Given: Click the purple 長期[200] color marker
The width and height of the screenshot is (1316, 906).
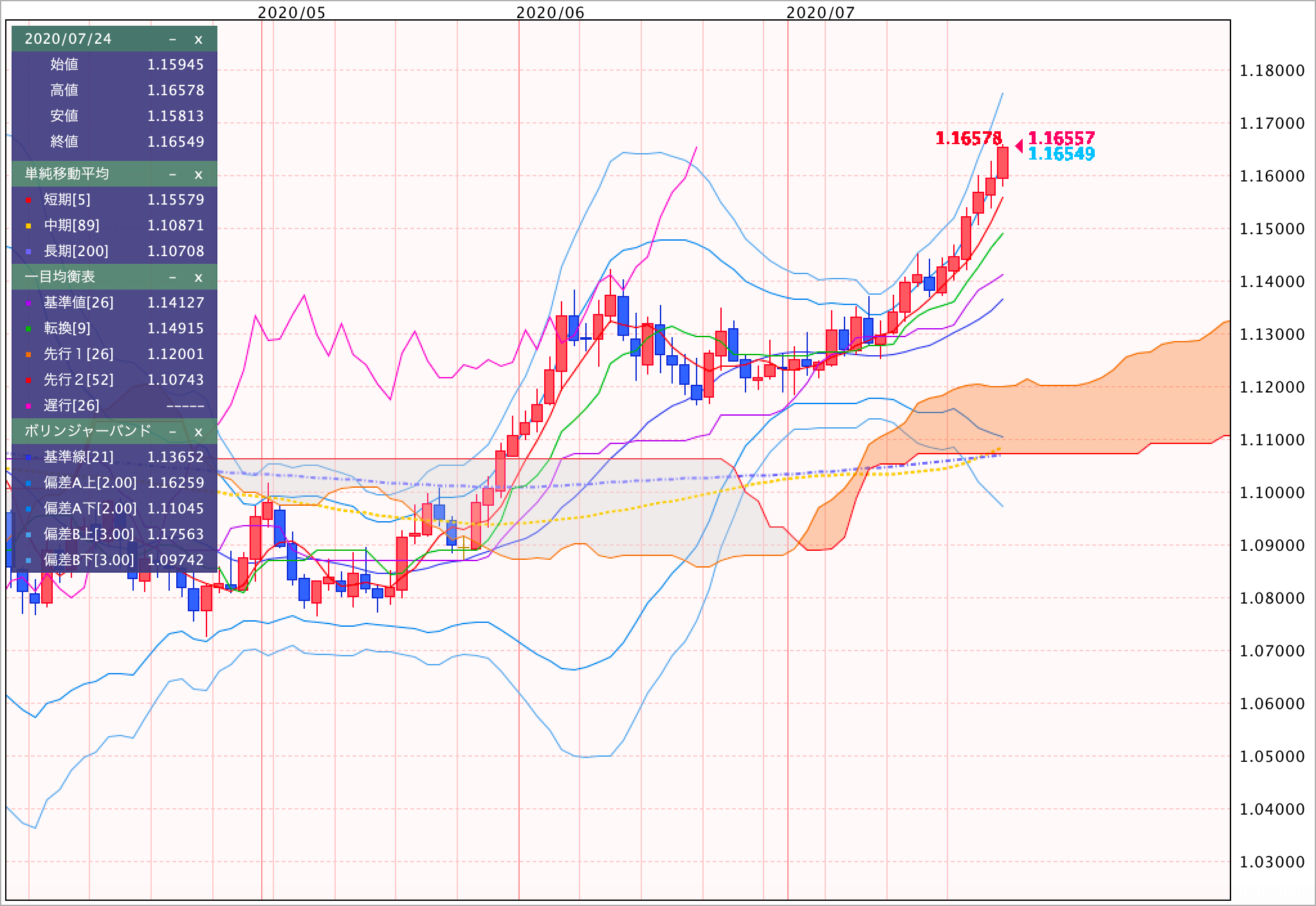Looking at the screenshot, I should click(x=28, y=252).
